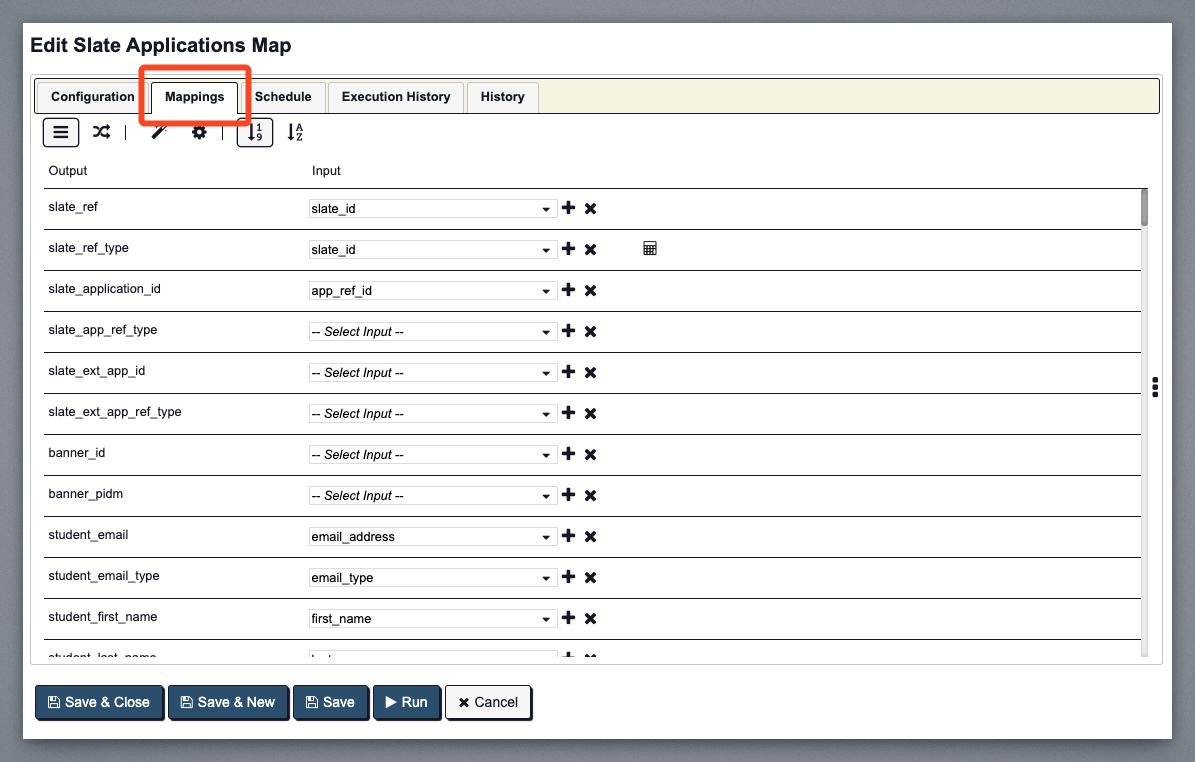Screen dimensions: 1195x762
Task: Clear the banner_id mapping with X icon
Action: (590, 454)
